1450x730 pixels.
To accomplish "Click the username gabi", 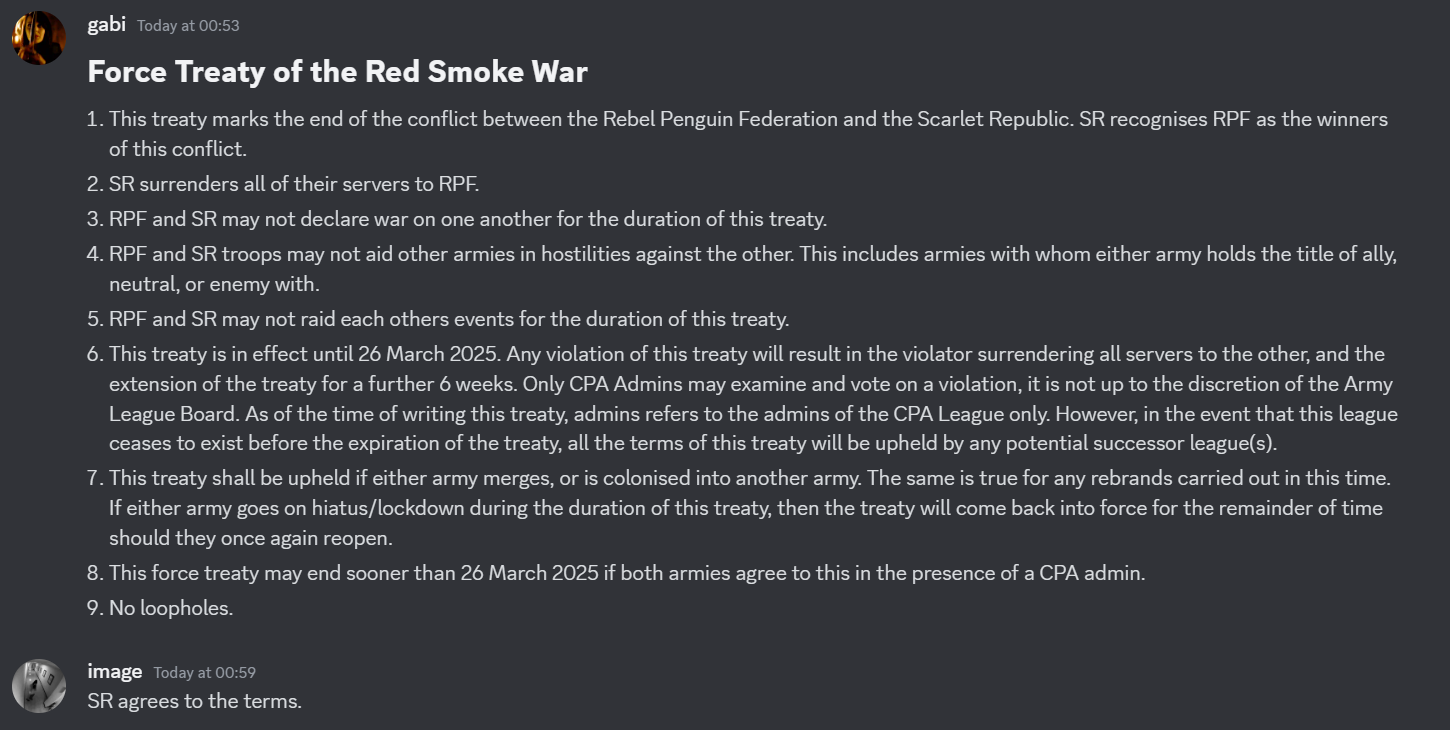I will click(x=106, y=24).
